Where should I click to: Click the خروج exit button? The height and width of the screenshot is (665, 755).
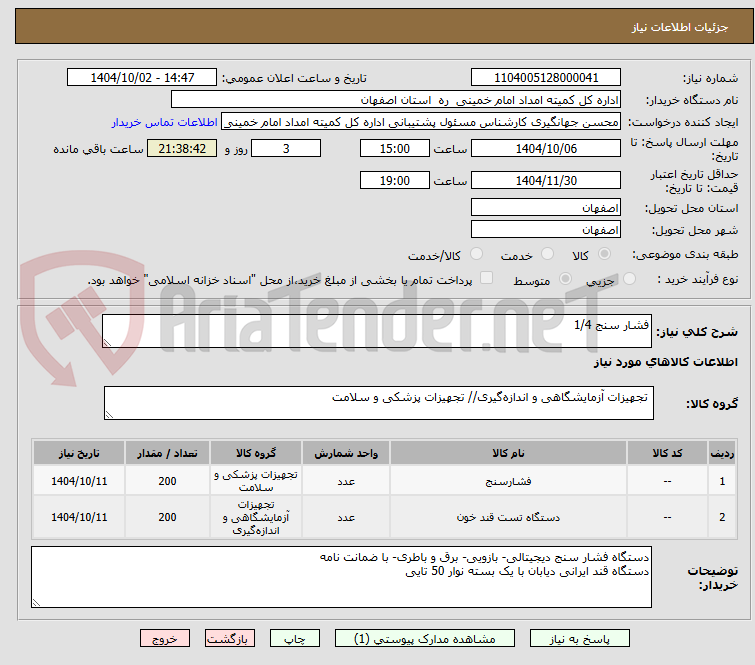[x=165, y=639]
